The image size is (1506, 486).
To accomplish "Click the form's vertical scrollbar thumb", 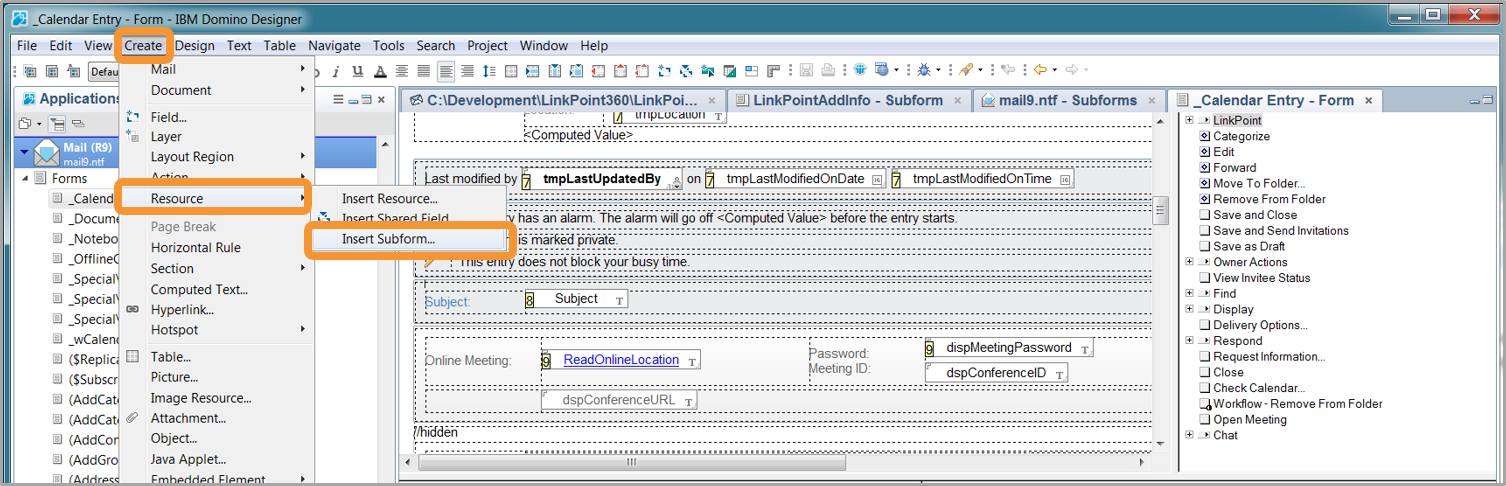I will point(1160,210).
